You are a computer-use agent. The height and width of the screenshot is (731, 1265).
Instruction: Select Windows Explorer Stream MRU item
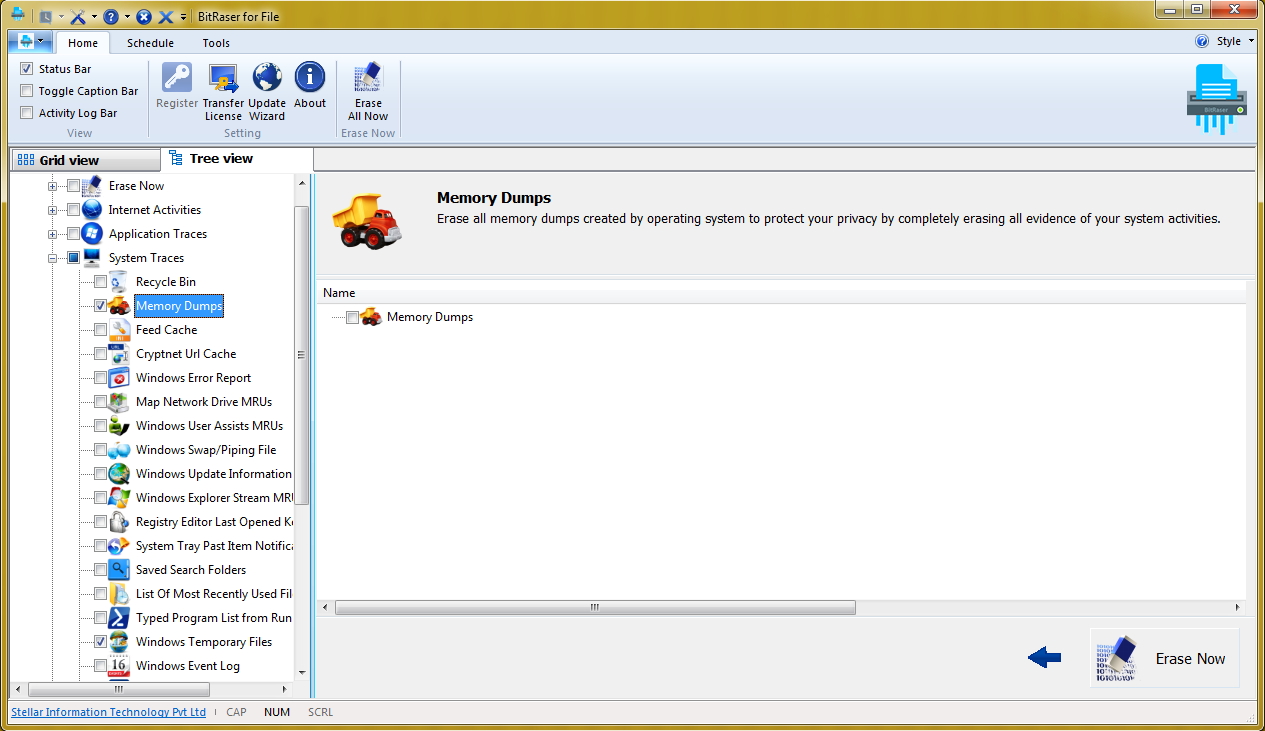(x=214, y=498)
